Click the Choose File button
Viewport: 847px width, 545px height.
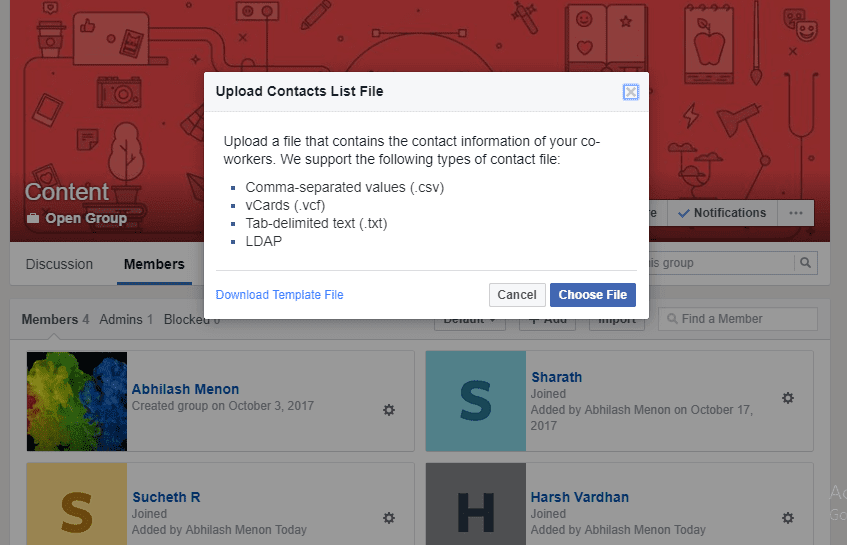pyautogui.click(x=593, y=295)
